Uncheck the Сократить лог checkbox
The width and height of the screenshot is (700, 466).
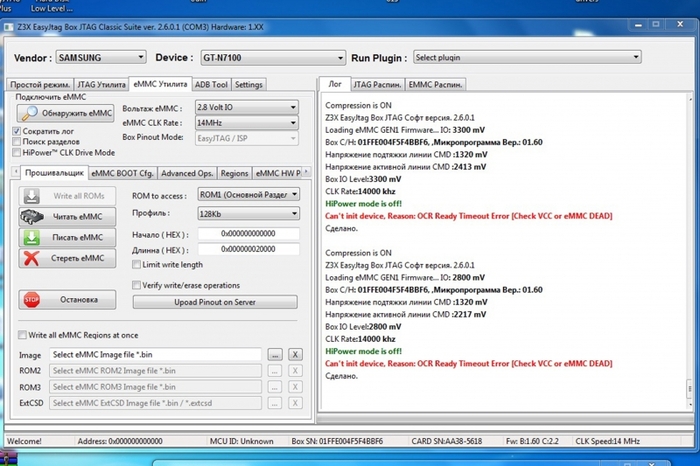click(x=17, y=131)
